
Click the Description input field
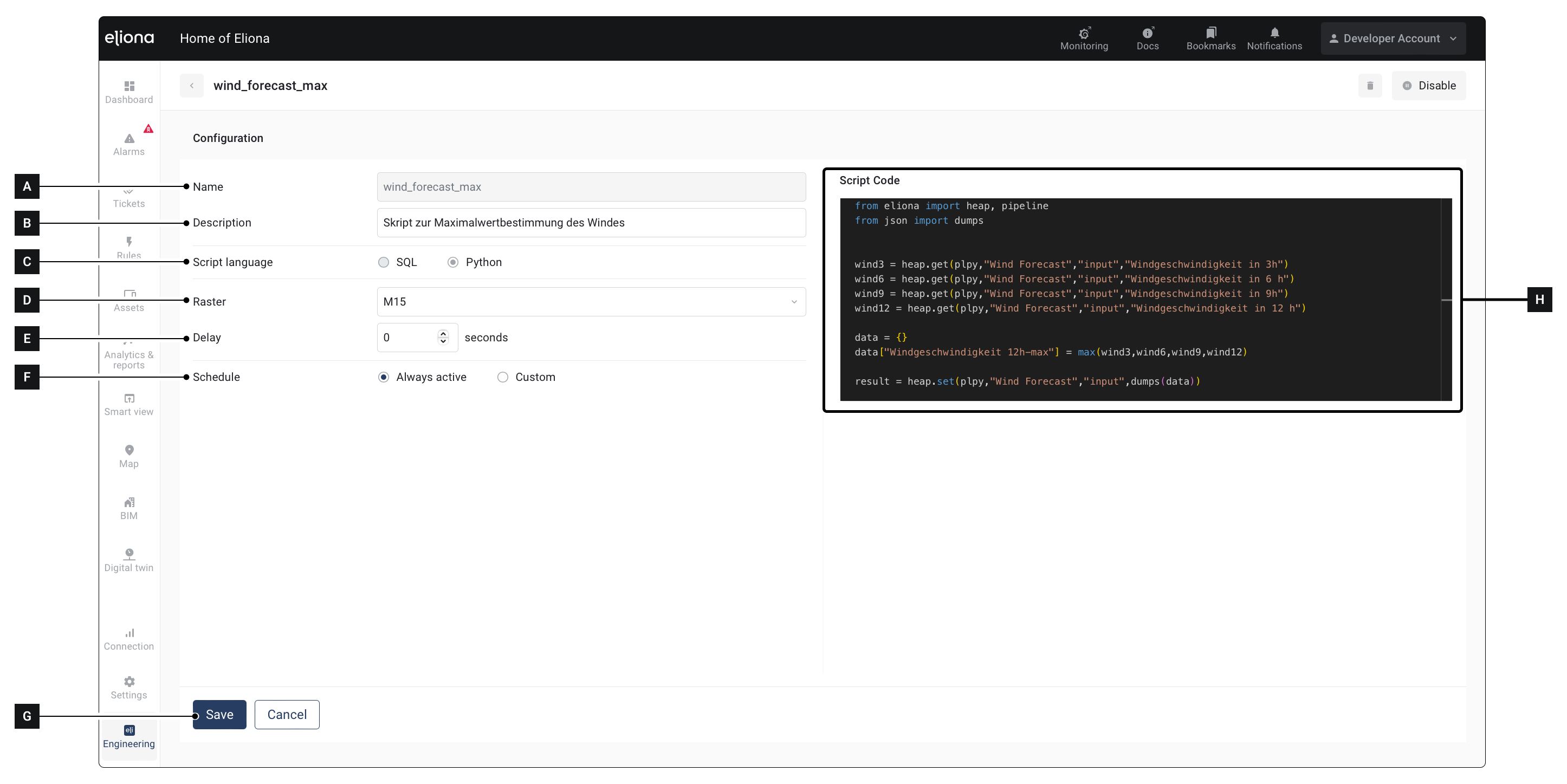591,223
